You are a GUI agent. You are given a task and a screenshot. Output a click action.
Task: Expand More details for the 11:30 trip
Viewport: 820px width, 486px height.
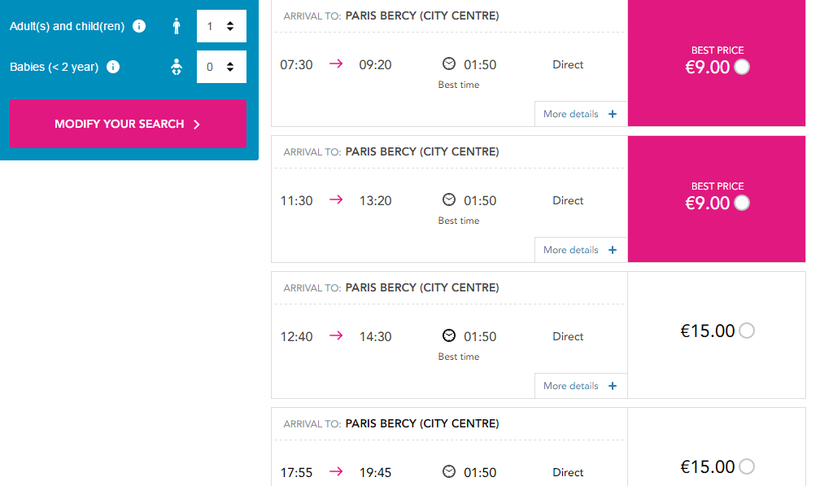(x=580, y=250)
